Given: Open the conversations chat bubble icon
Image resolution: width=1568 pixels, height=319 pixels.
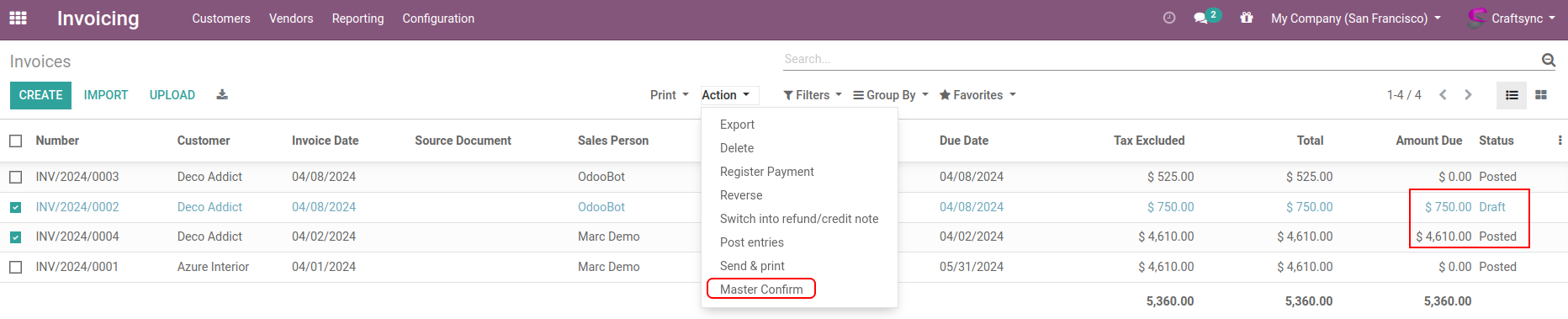Looking at the screenshot, I should (x=1200, y=18).
